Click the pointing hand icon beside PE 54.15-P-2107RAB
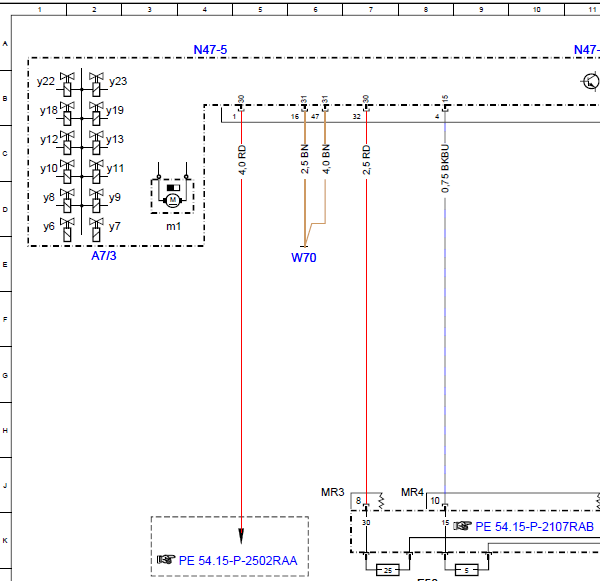The width and height of the screenshot is (600, 581). click(x=463, y=526)
